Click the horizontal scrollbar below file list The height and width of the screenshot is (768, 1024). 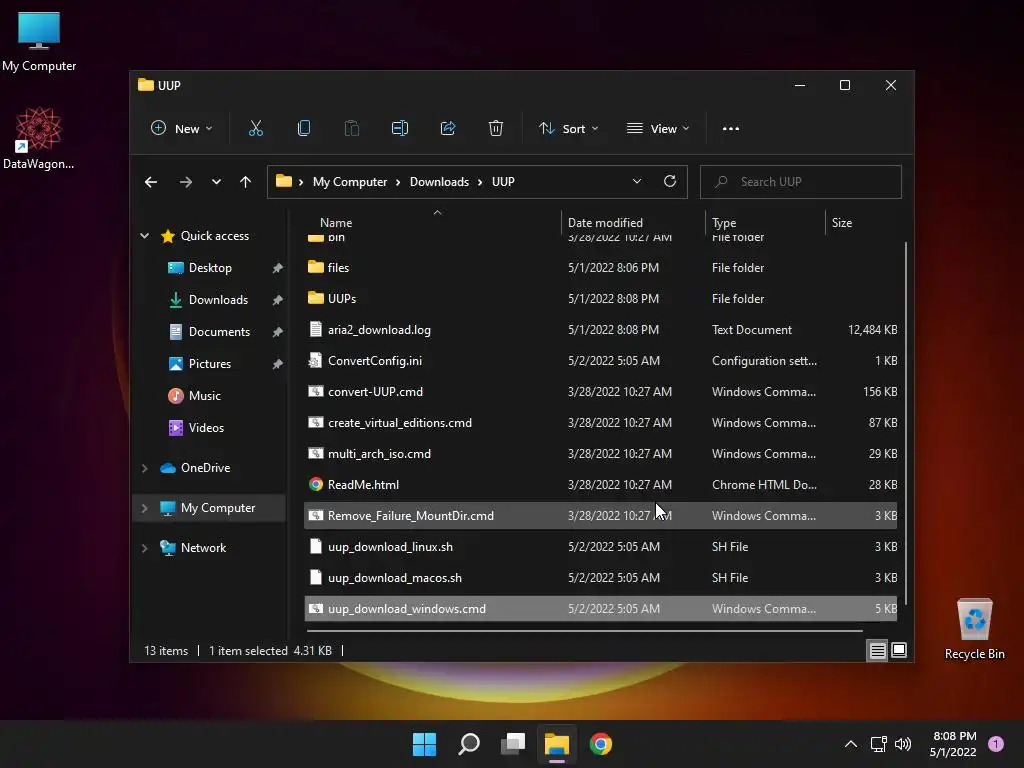(584, 631)
